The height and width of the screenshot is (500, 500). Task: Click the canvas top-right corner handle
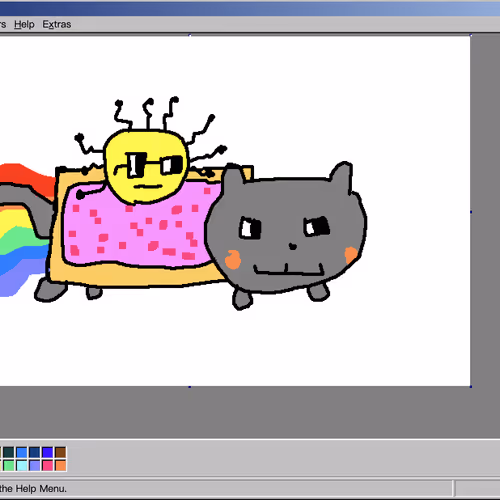coord(471,35)
